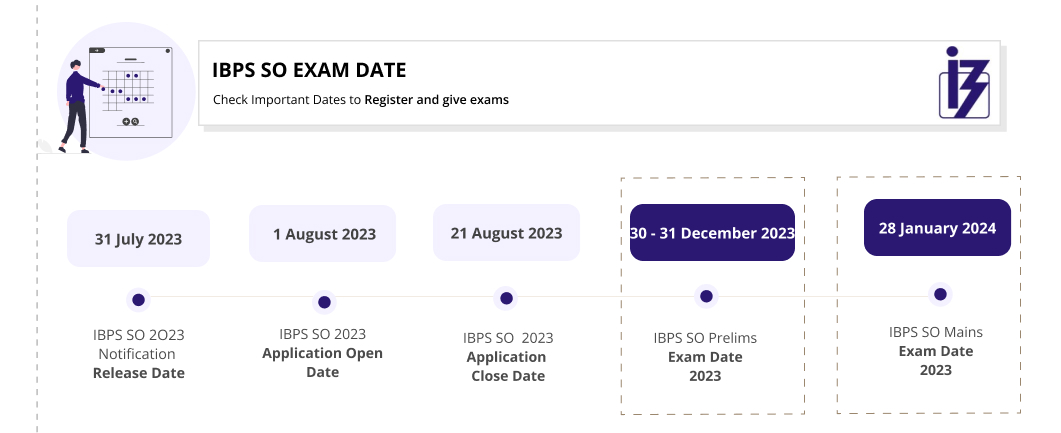Click the Prelims Exam Date timeline dot
Screen dimensions: 1061x433
706,296
